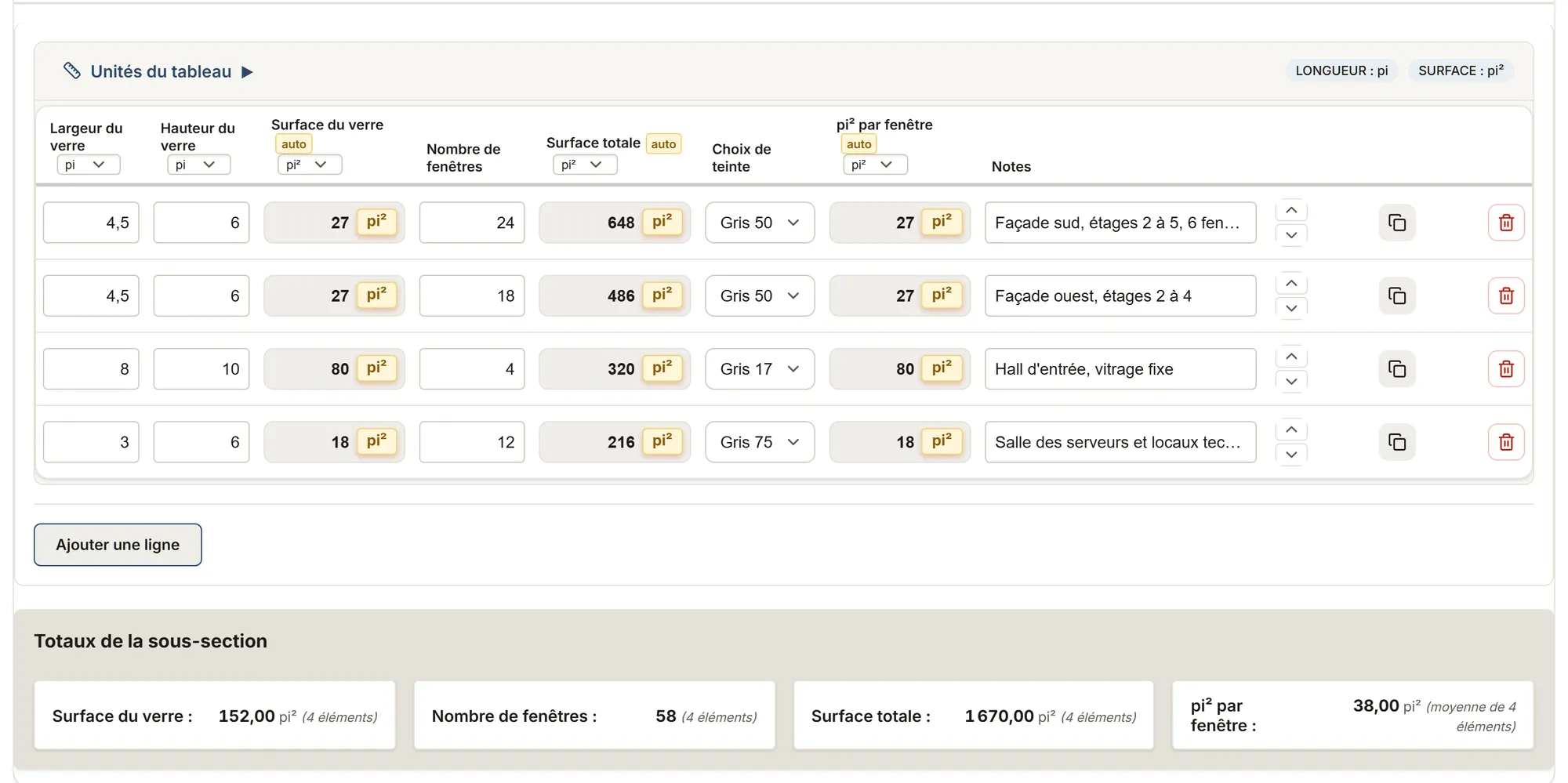Click the auto badge beside Surface totale
The height and width of the screenshot is (783, 1568).
(x=663, y=144)
